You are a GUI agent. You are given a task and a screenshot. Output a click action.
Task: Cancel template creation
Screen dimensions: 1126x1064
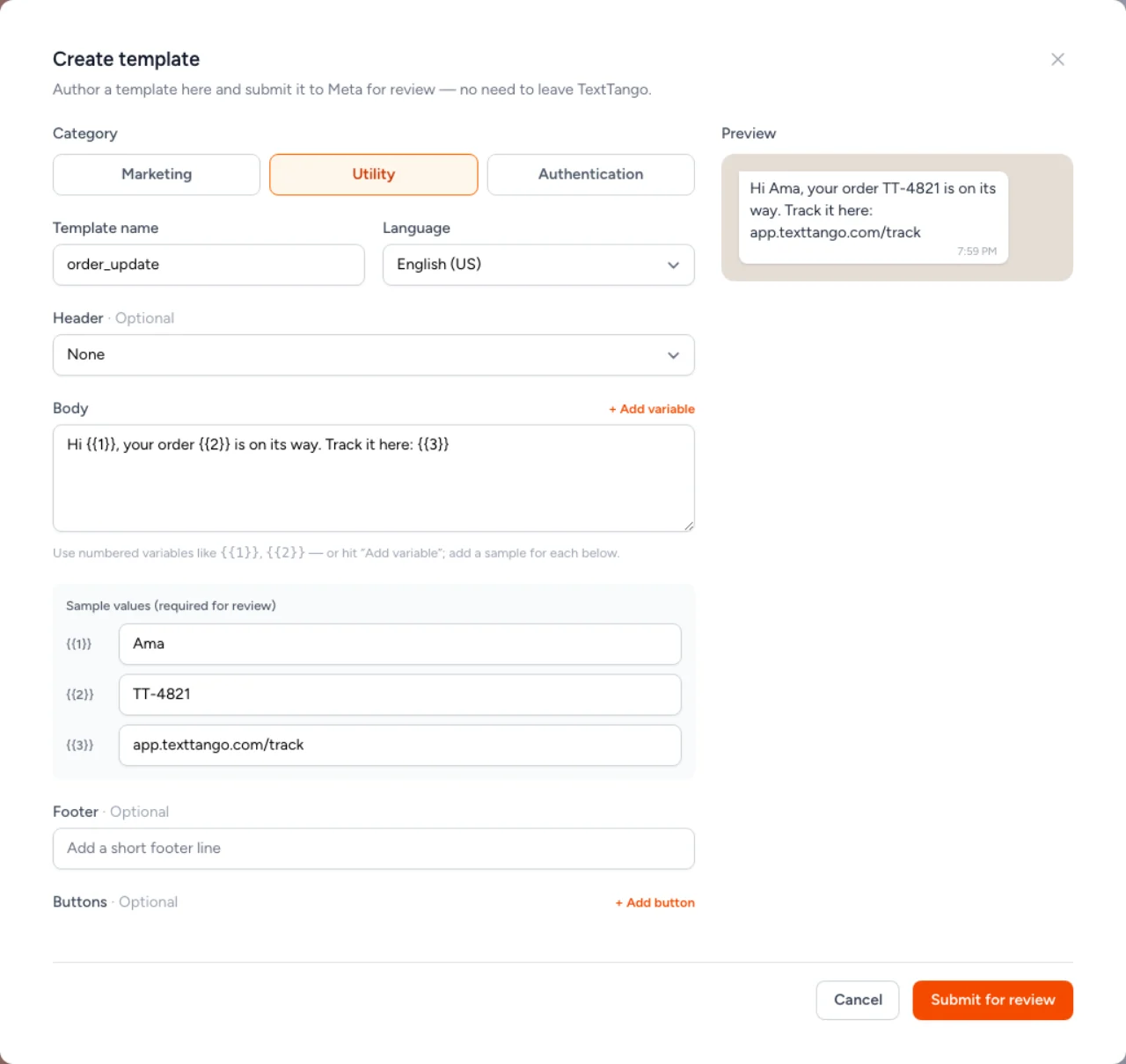858,1000
